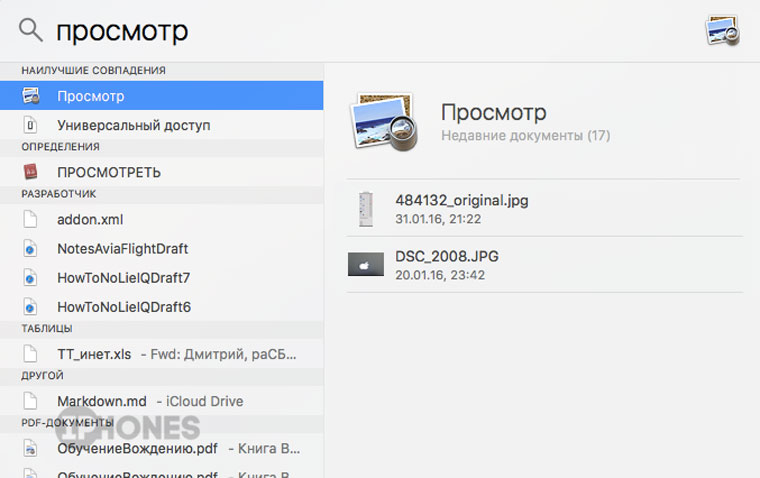
Task: Click 'Недавние документы (17)' label
Action: [525, 135]
